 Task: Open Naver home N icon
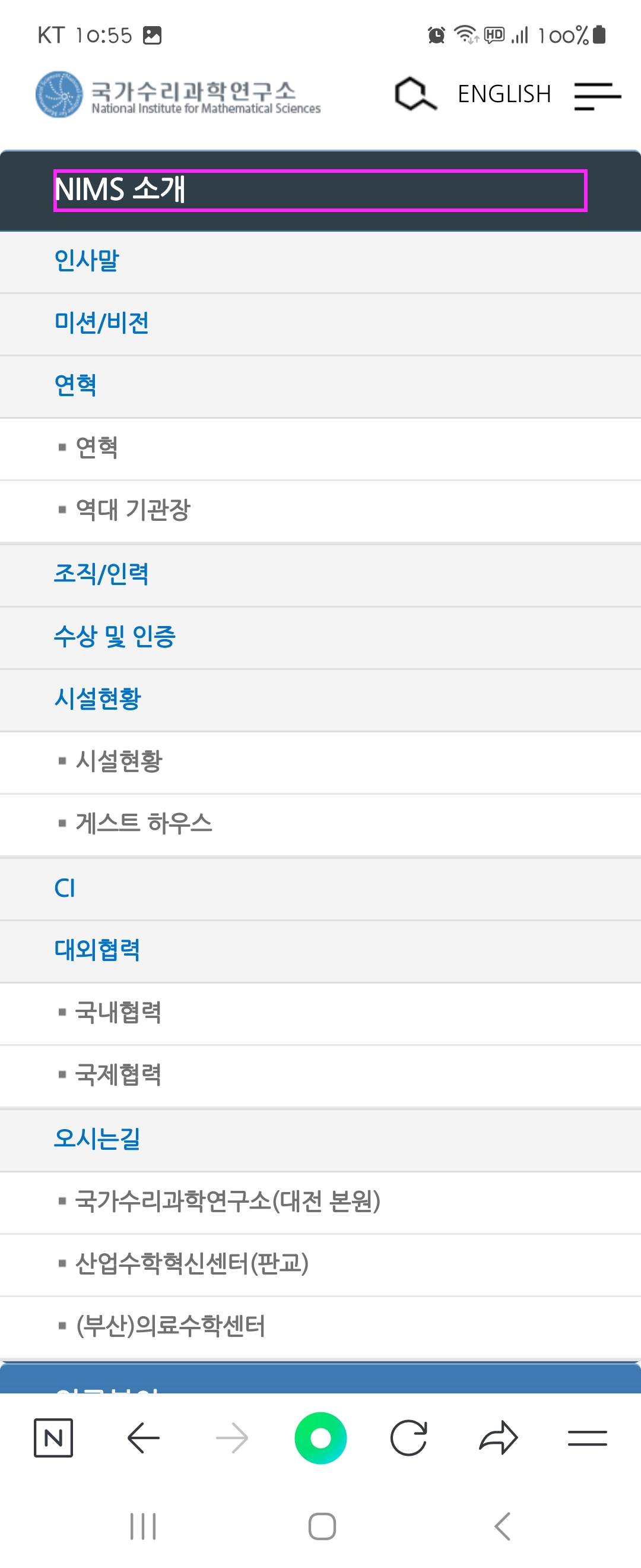[53, 1439]
